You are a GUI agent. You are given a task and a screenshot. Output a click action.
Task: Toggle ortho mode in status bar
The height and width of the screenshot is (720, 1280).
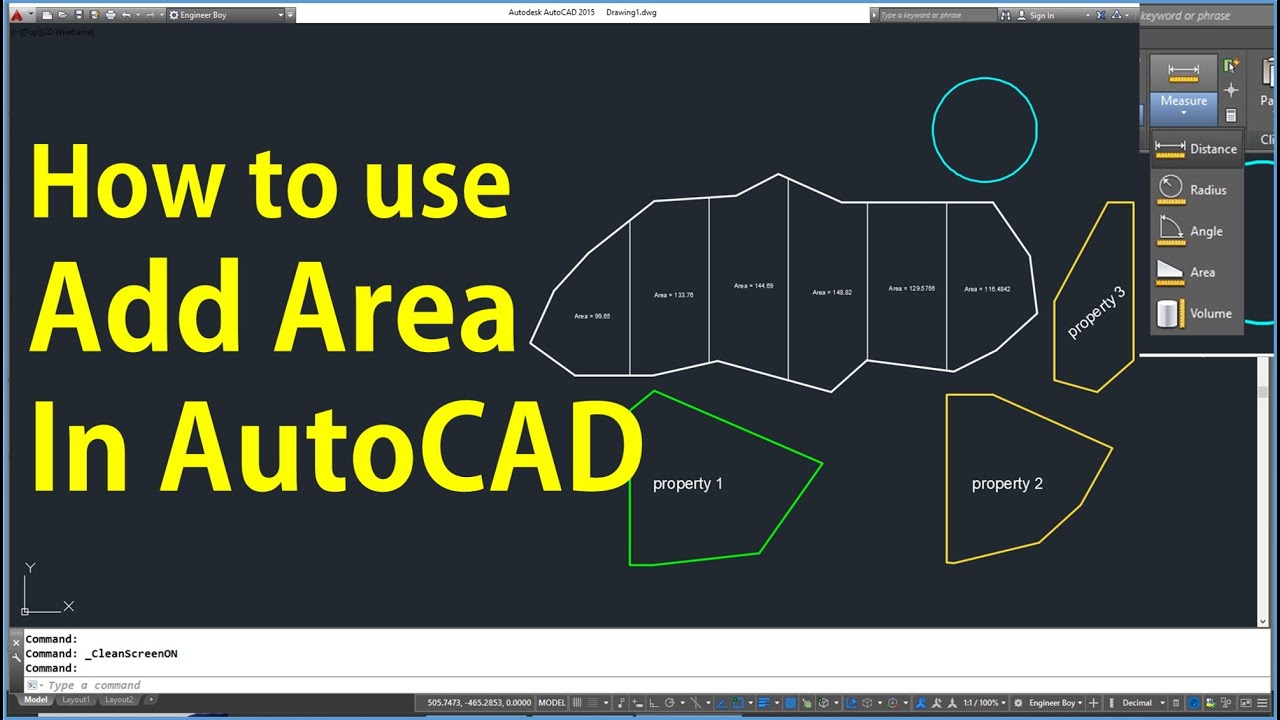654,703
